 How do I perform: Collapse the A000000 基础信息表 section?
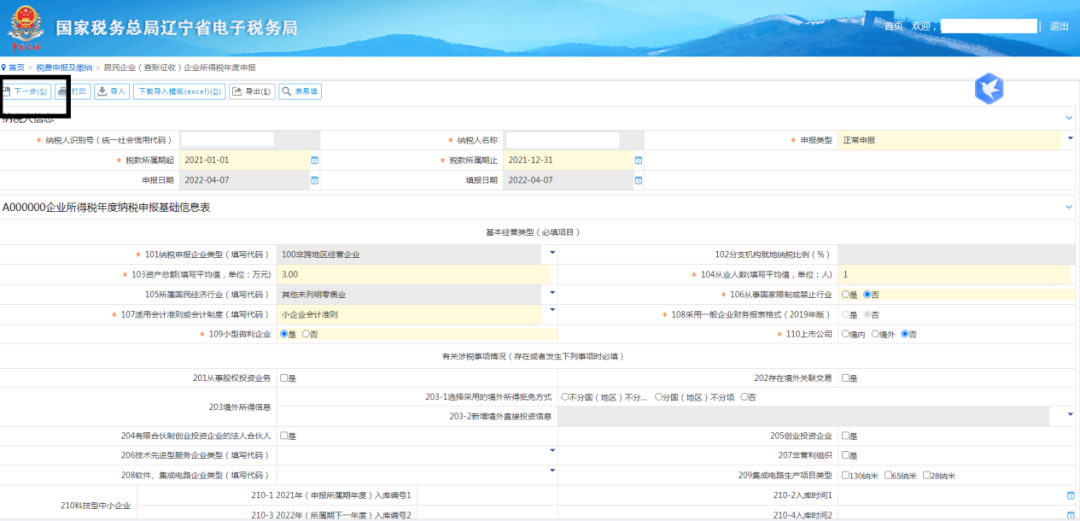[x=1068, y=207]
